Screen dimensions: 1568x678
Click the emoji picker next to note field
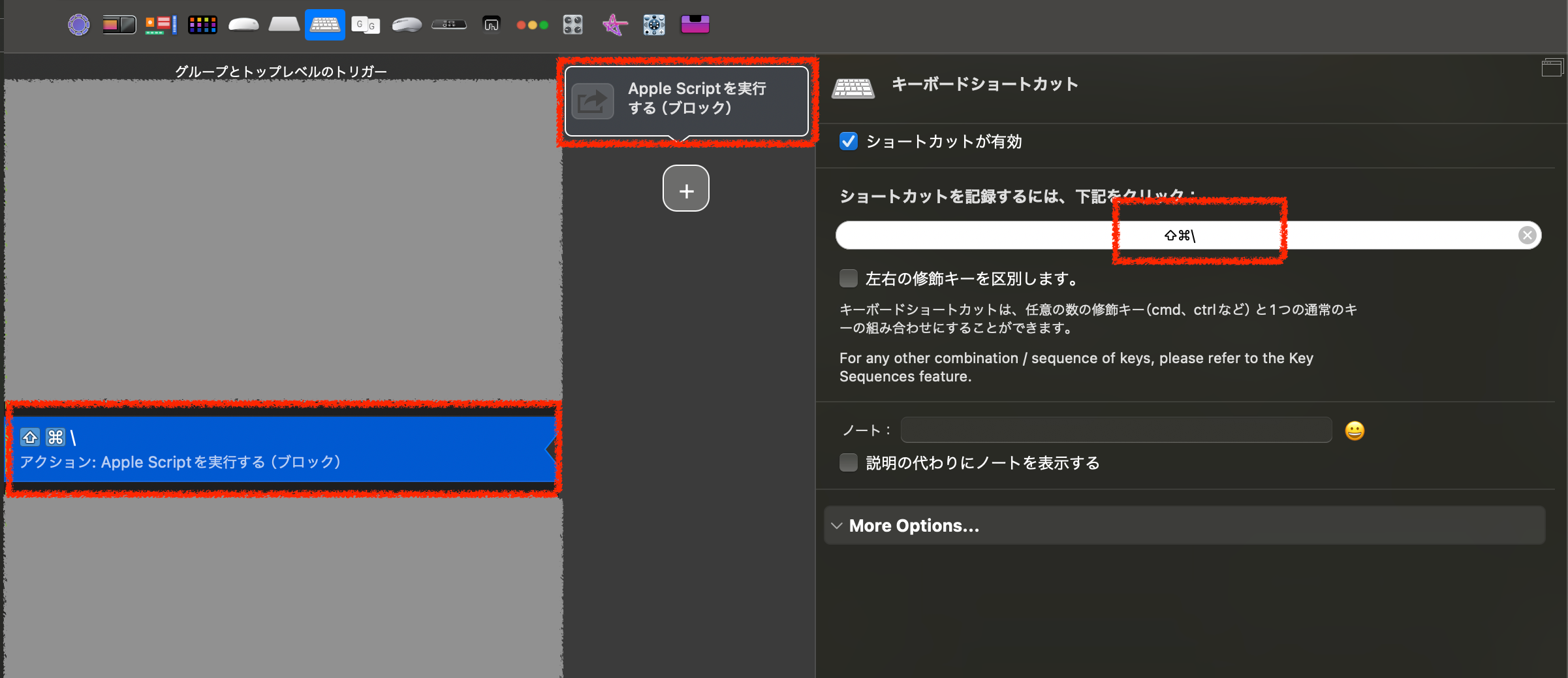1355,430
